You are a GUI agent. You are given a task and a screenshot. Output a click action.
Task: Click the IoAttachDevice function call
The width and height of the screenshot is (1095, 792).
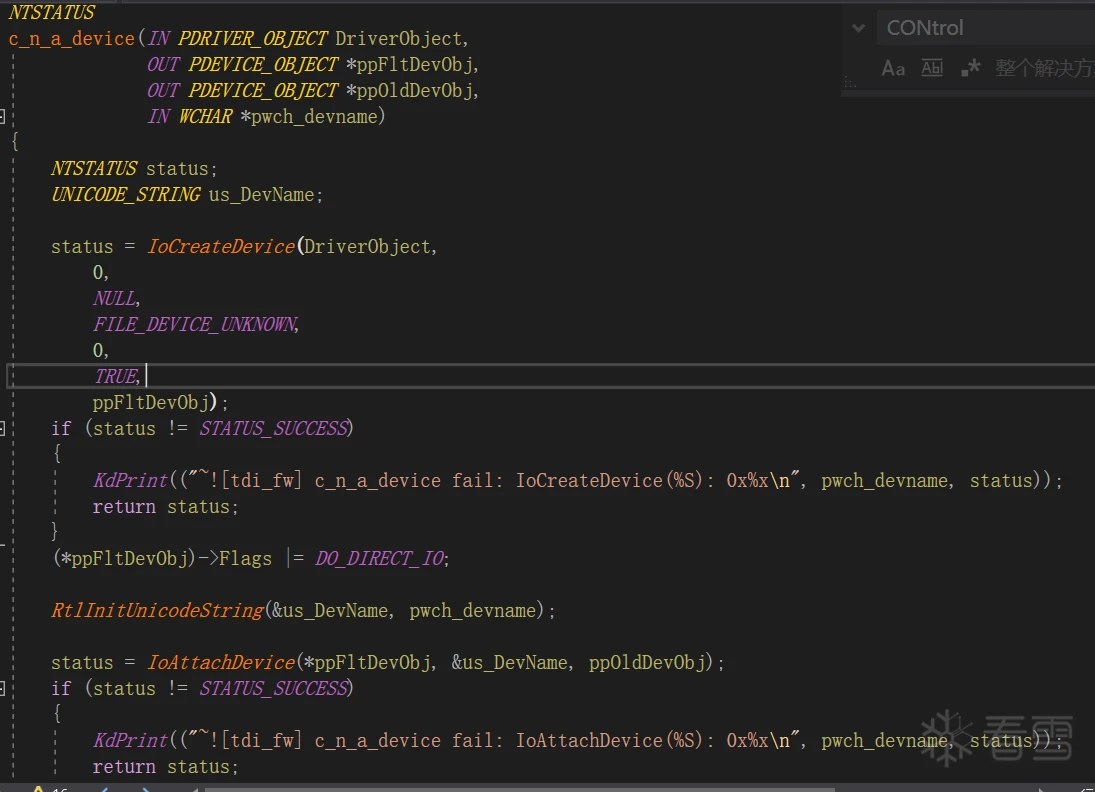click(x=220, y=662)
